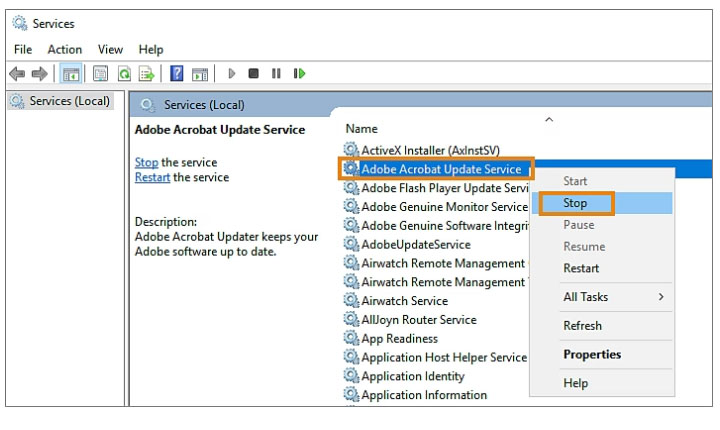This screenshot has height=430, width=720.
Task: Select the Airwatch Service row
Action: (x=404, y=301)
